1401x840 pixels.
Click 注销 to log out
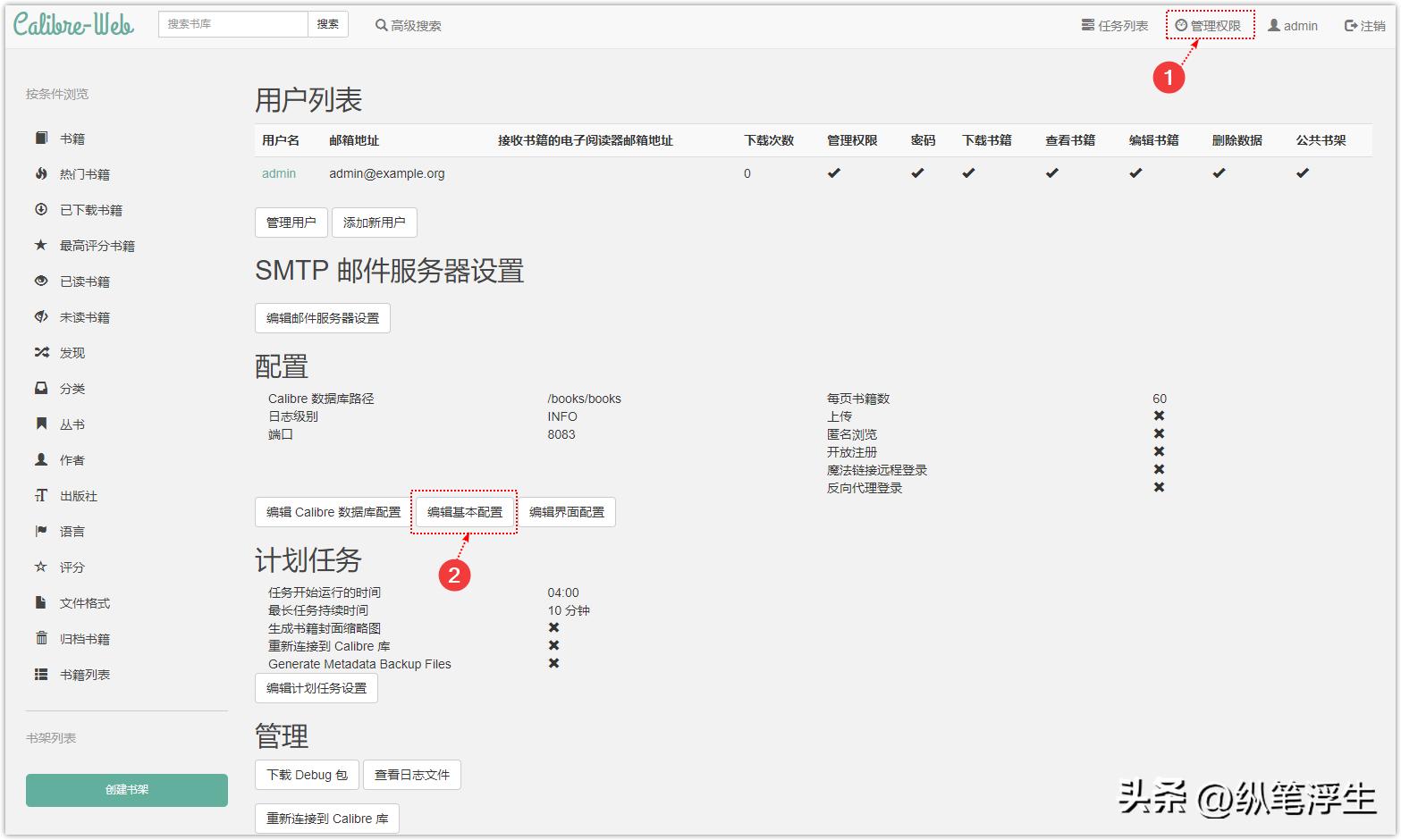click(x=1365, y=24)
